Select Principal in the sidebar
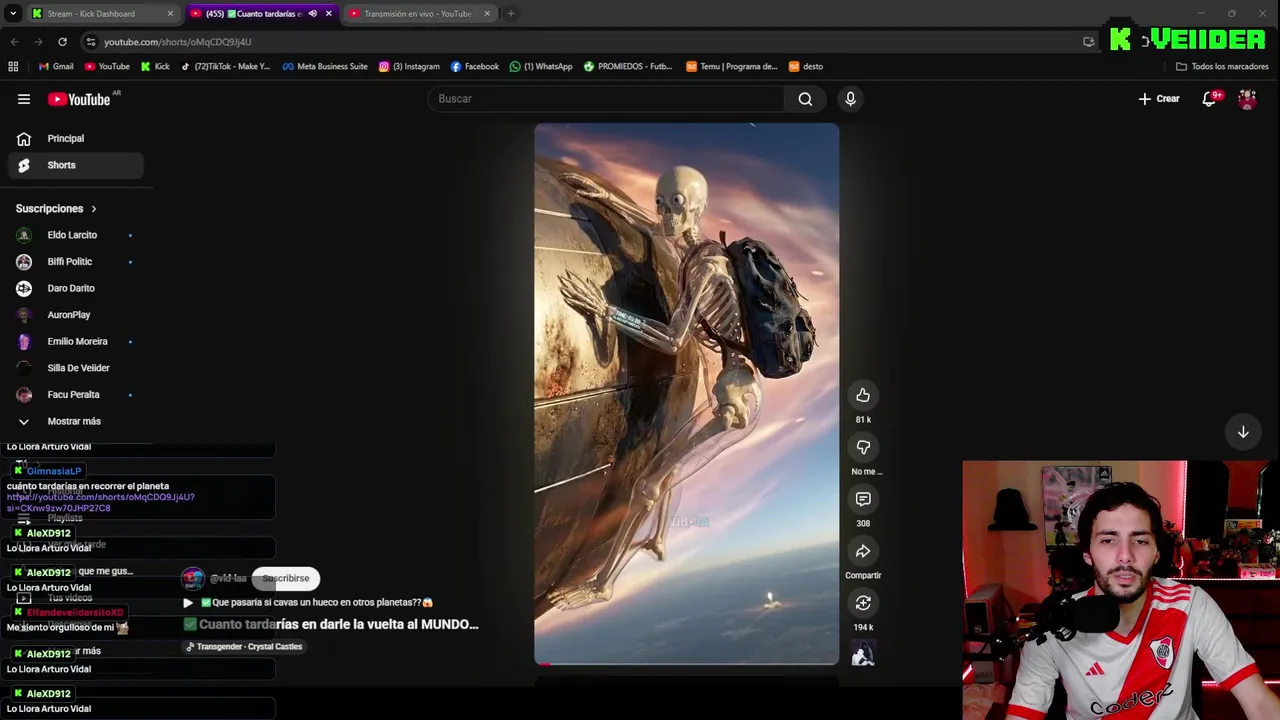 (74, 139)
